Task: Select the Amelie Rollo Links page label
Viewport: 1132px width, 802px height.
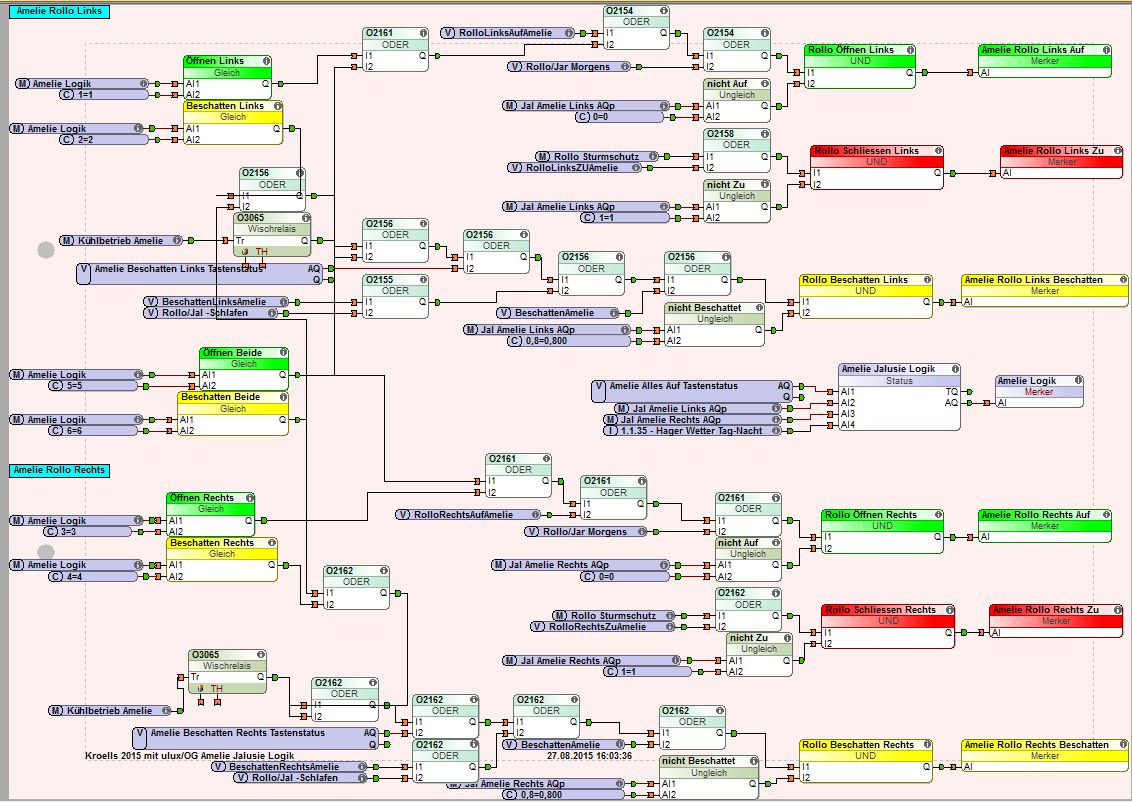Action: (x=59, y=11)
